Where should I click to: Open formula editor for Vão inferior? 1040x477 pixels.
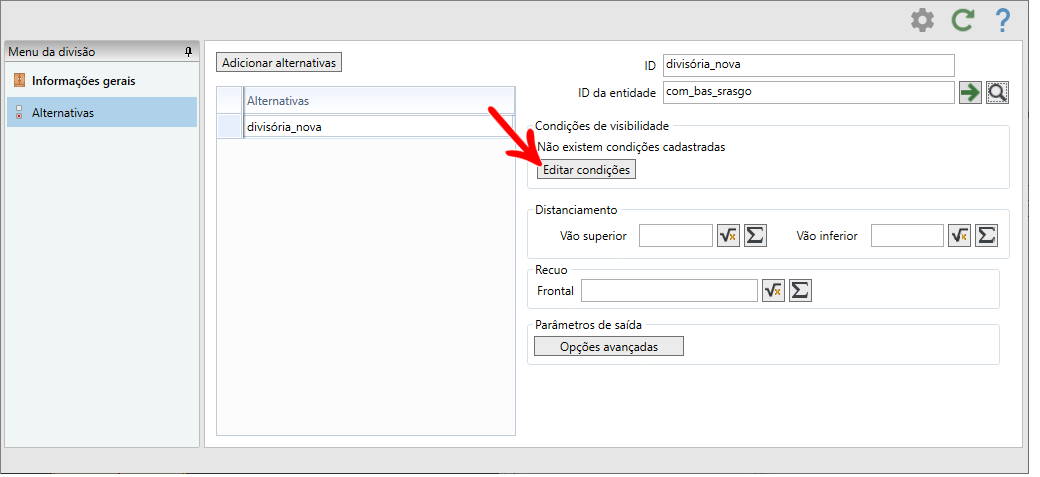960,236
